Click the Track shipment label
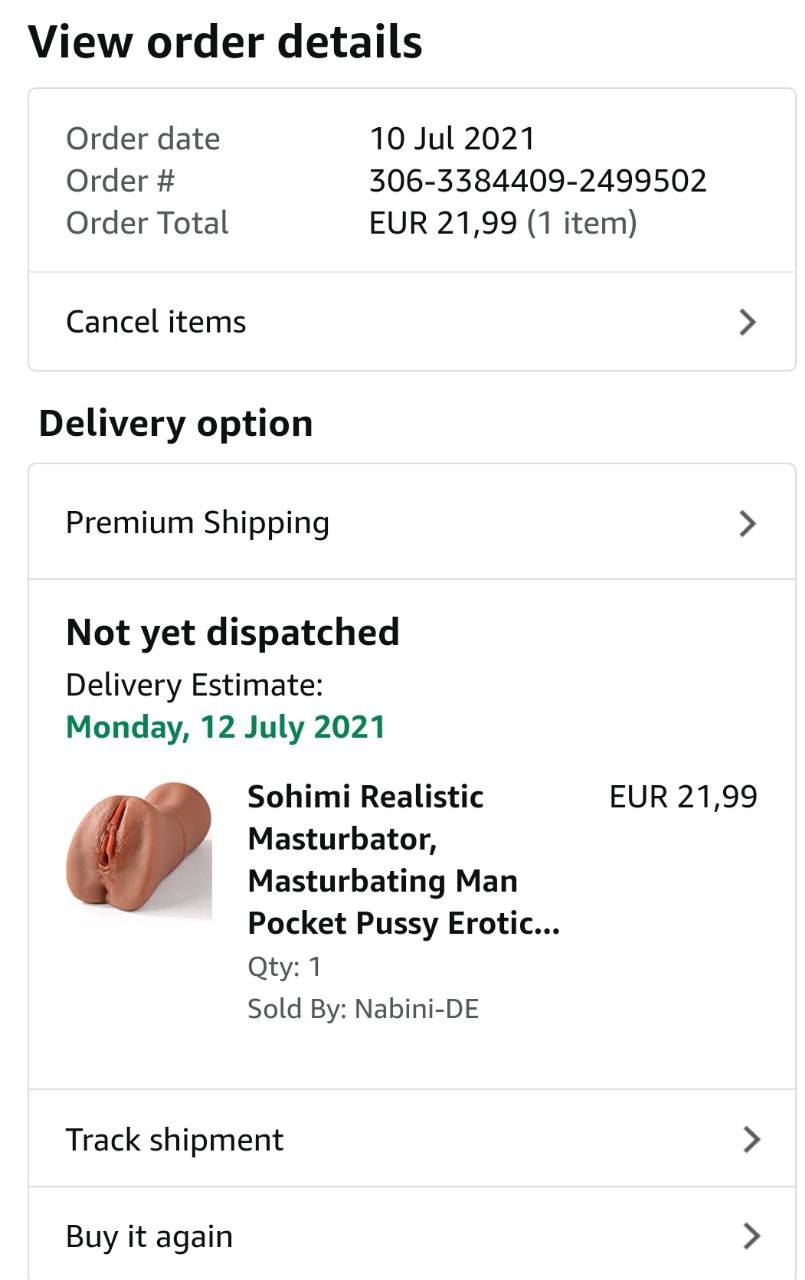The image size is (805, 1280). [x=175, y=1140]
